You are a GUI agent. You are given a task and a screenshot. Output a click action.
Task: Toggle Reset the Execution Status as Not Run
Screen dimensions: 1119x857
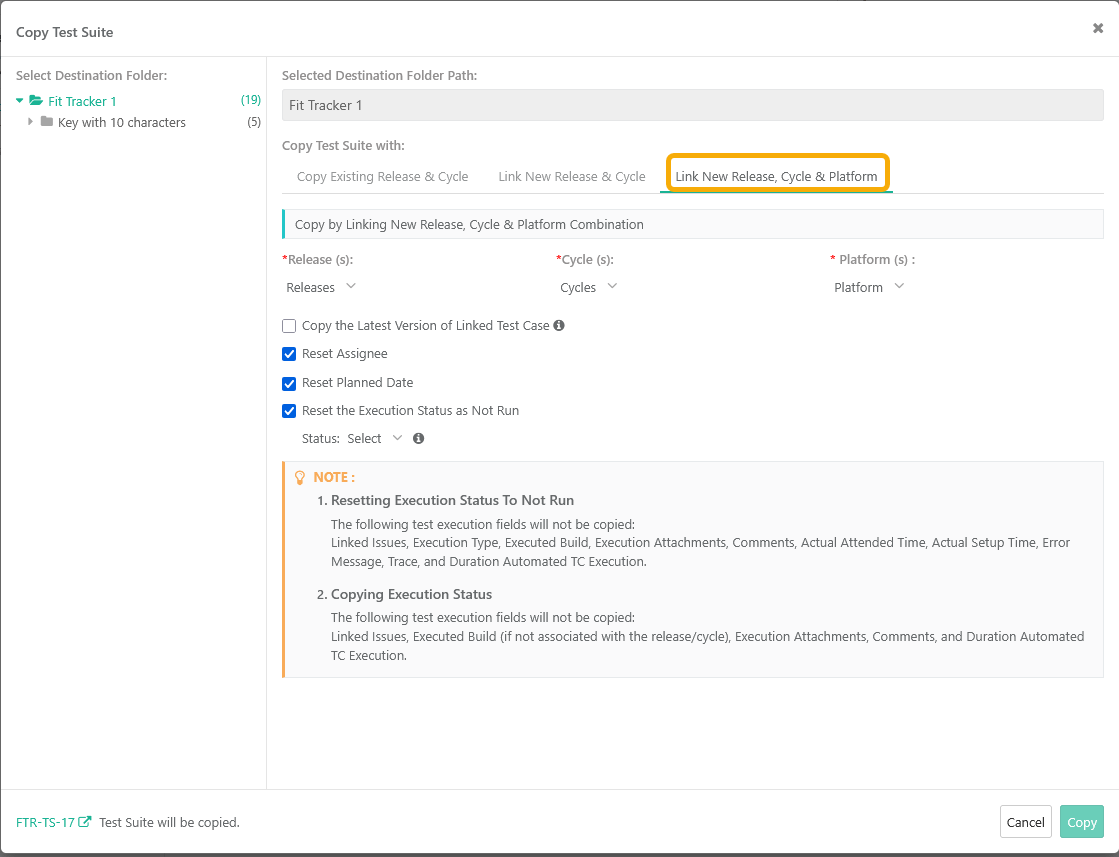coord(289,411)
